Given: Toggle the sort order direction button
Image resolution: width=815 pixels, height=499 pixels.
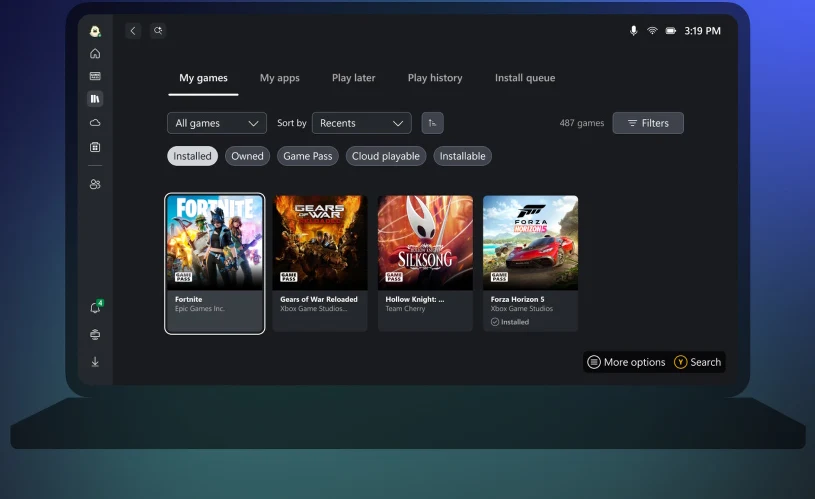Looking at the screenshot, I should point(432,123).
